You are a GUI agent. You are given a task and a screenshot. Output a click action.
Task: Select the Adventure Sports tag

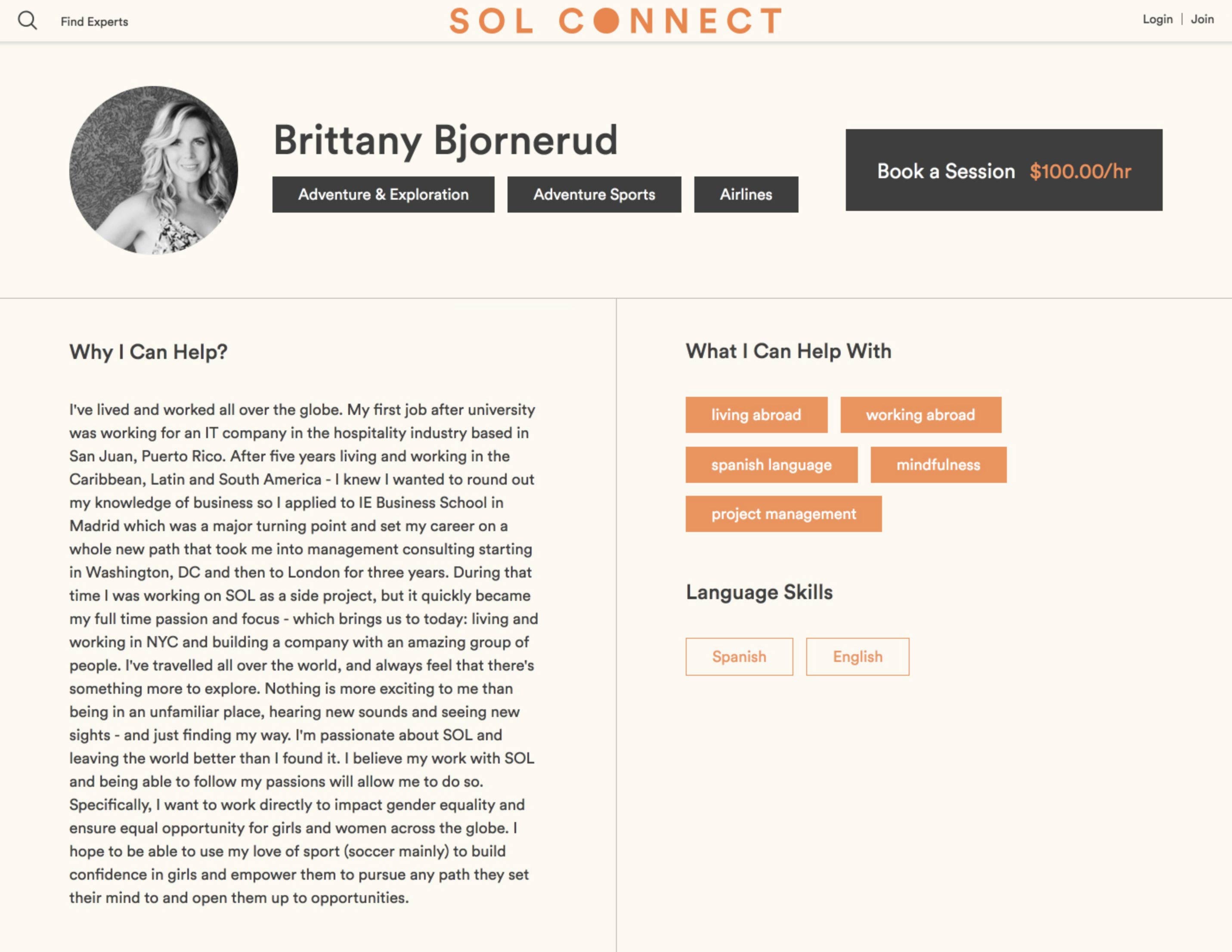pyautogui.click(x=594, y=195)
